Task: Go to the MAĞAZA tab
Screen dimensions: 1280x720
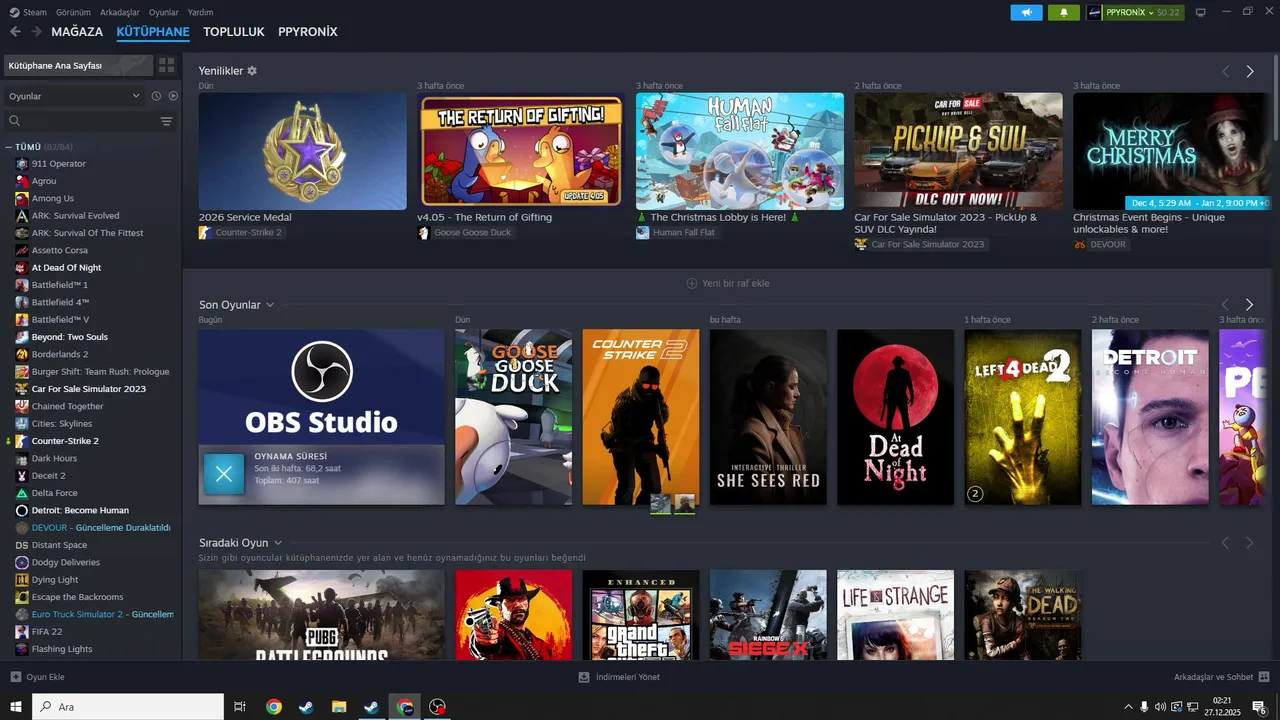Action: click(x=77, y=32)
